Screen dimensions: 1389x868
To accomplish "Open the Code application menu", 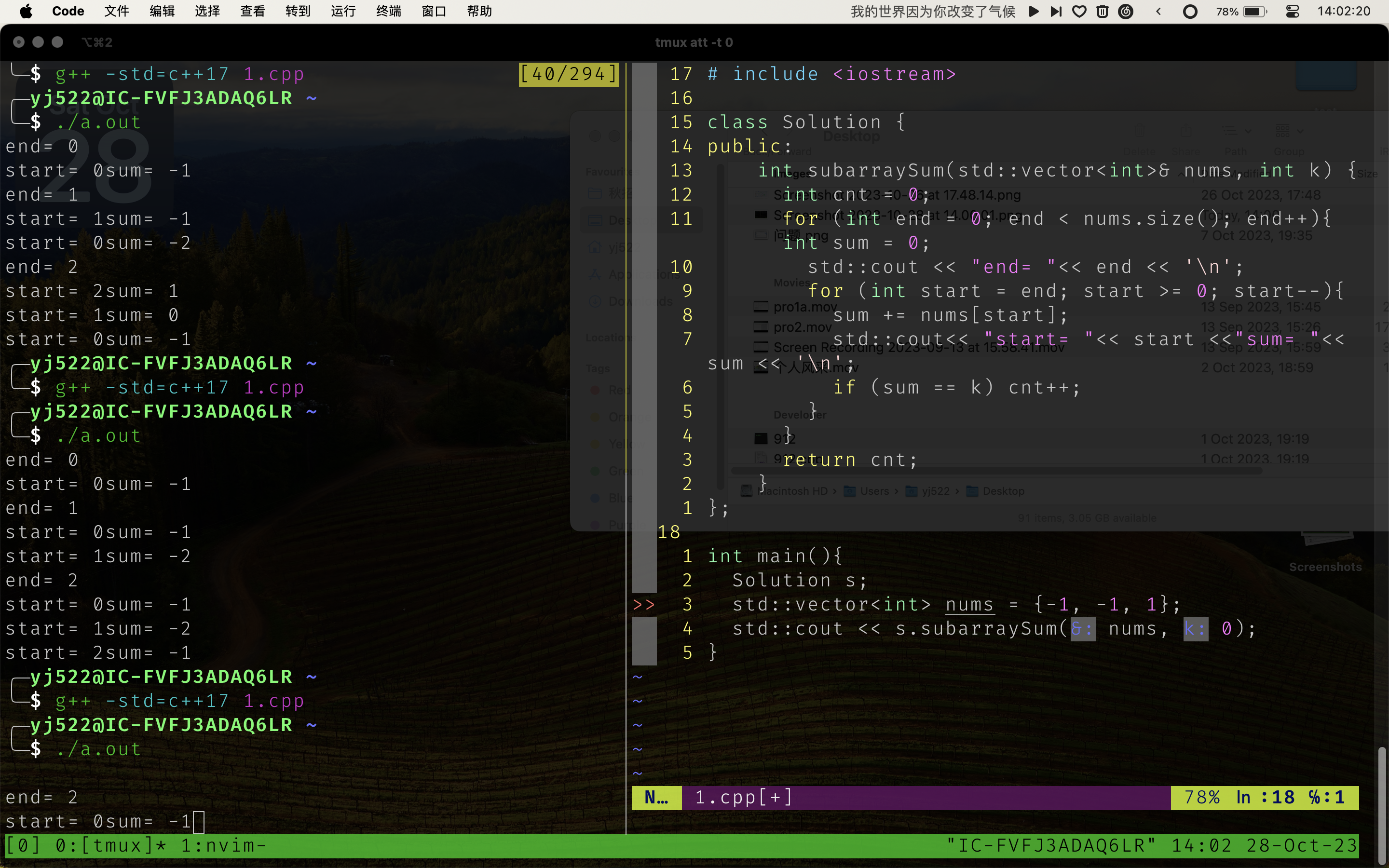I will coord(68,12).
